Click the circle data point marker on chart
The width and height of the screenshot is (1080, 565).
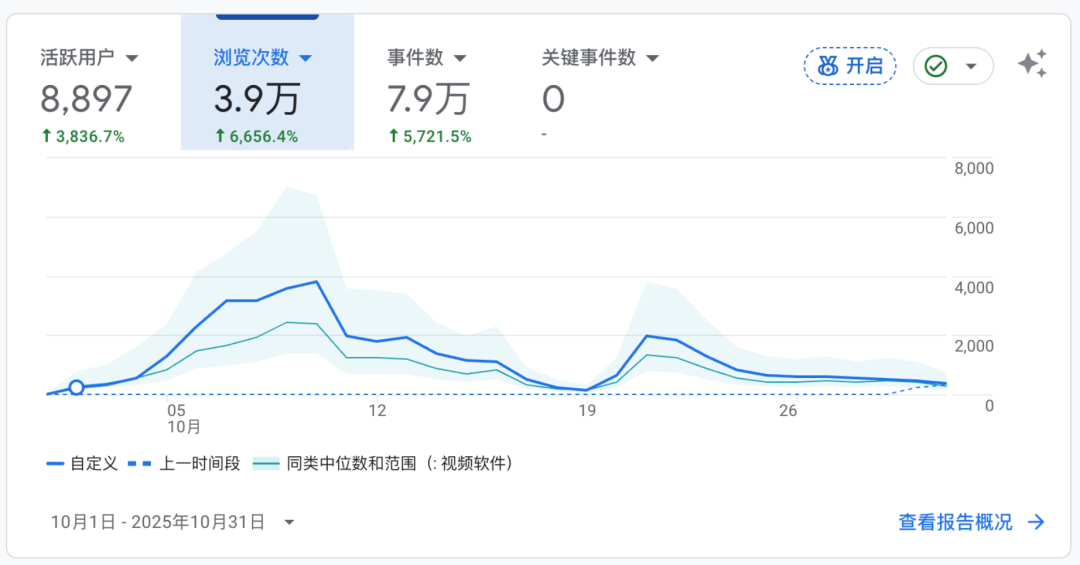(x=76, y=388)
